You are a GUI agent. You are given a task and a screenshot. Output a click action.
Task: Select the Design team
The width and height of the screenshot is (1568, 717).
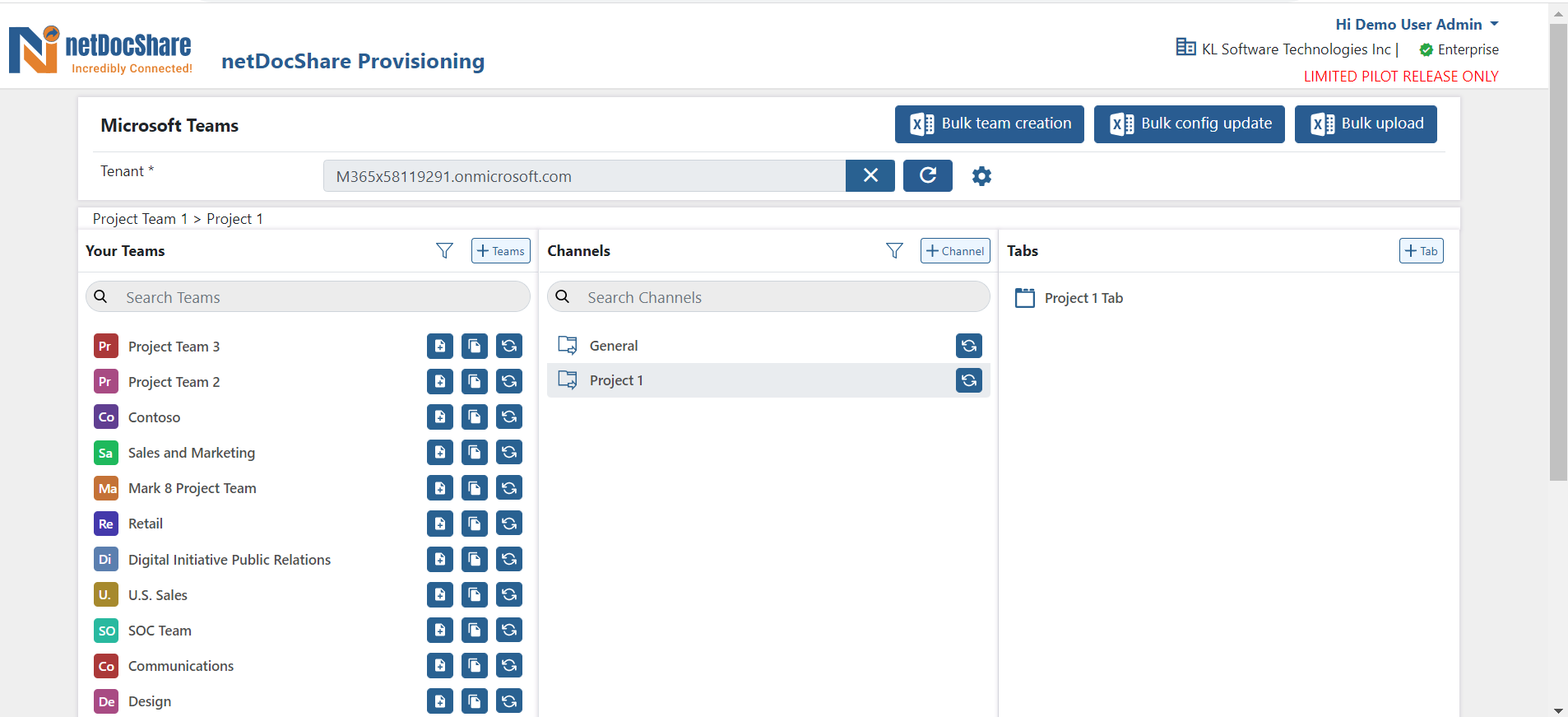(x=150, y=701)
